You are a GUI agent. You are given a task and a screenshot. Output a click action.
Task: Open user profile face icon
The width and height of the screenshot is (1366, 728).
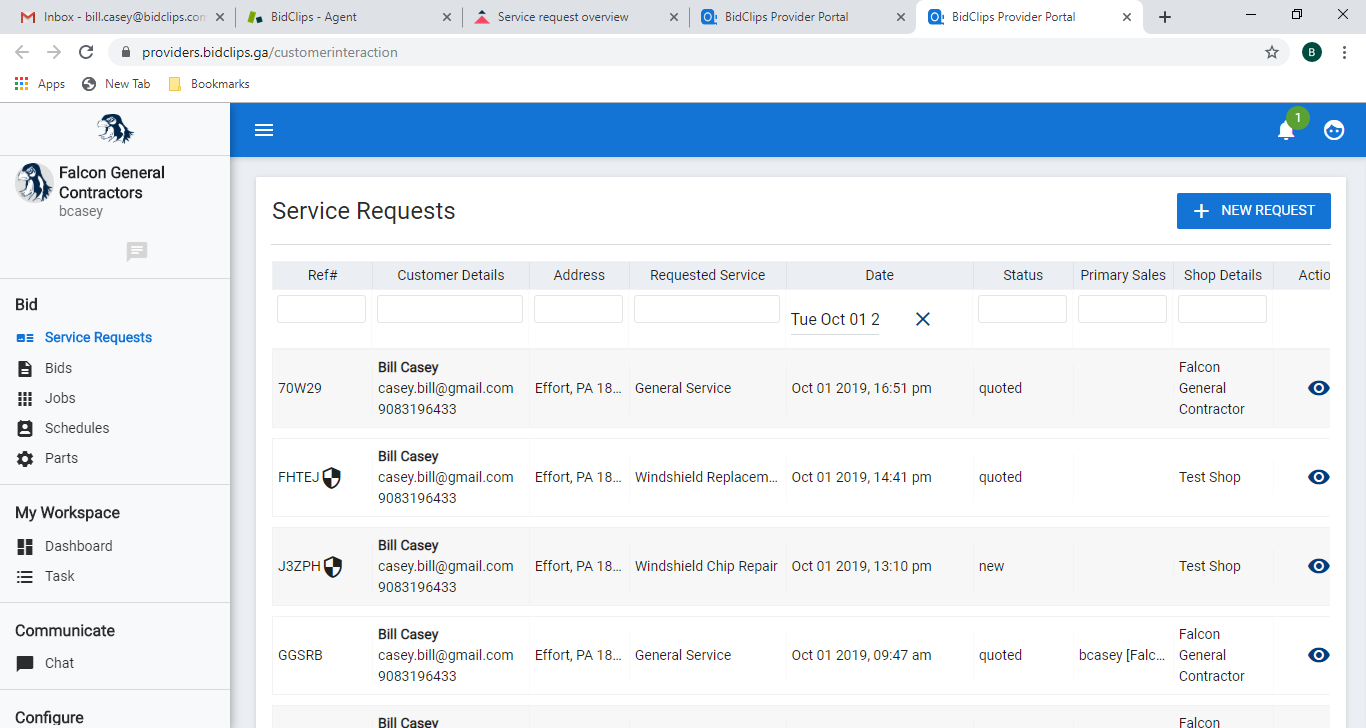coord(1334,130)
